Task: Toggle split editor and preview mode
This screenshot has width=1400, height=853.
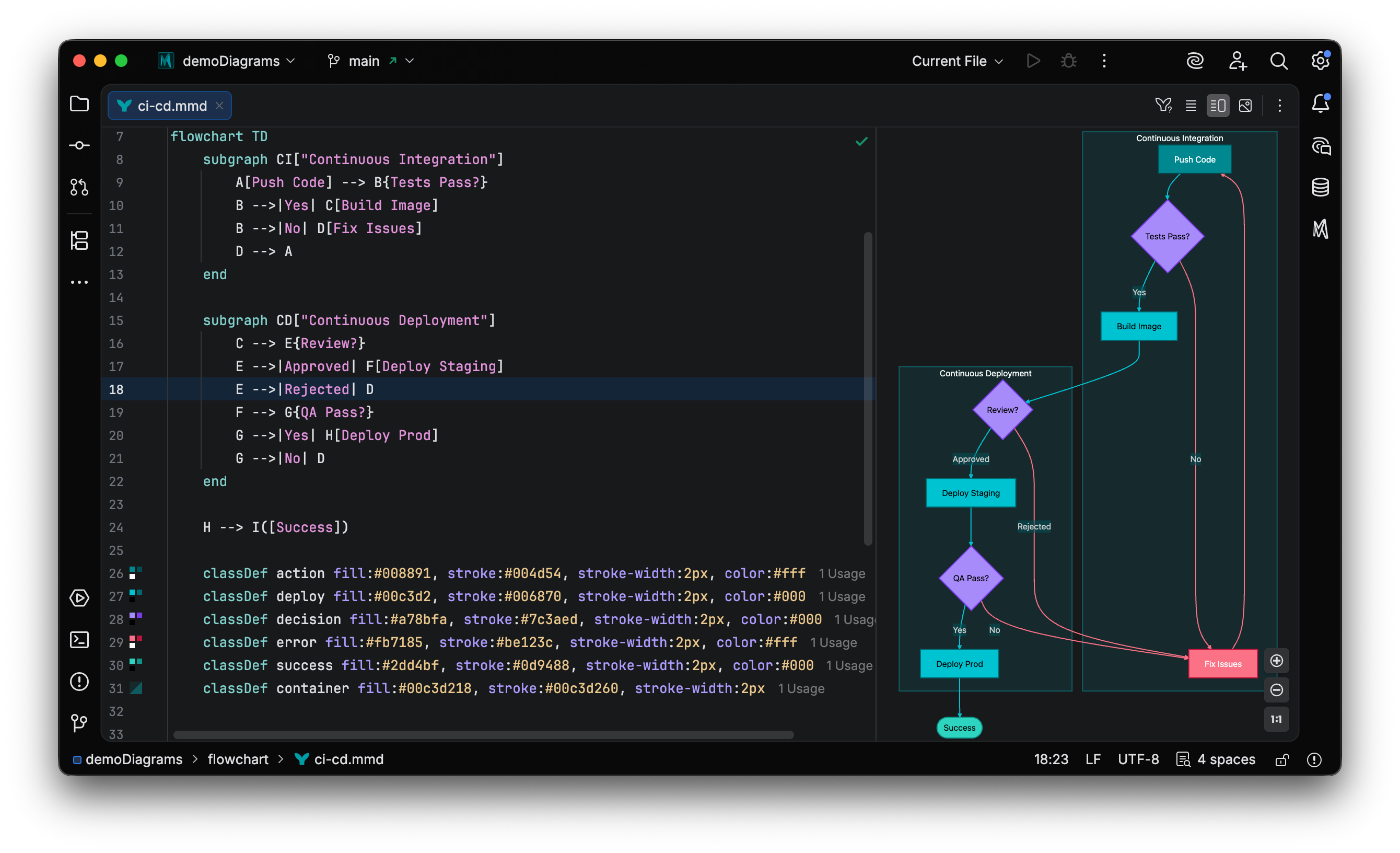Action: 1218,105
